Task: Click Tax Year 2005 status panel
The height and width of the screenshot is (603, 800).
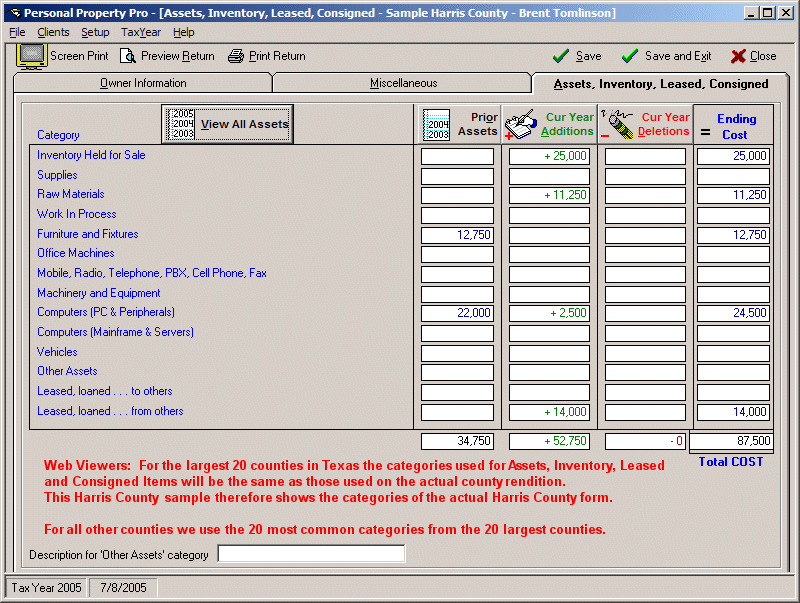Action: tap(46, 588)
